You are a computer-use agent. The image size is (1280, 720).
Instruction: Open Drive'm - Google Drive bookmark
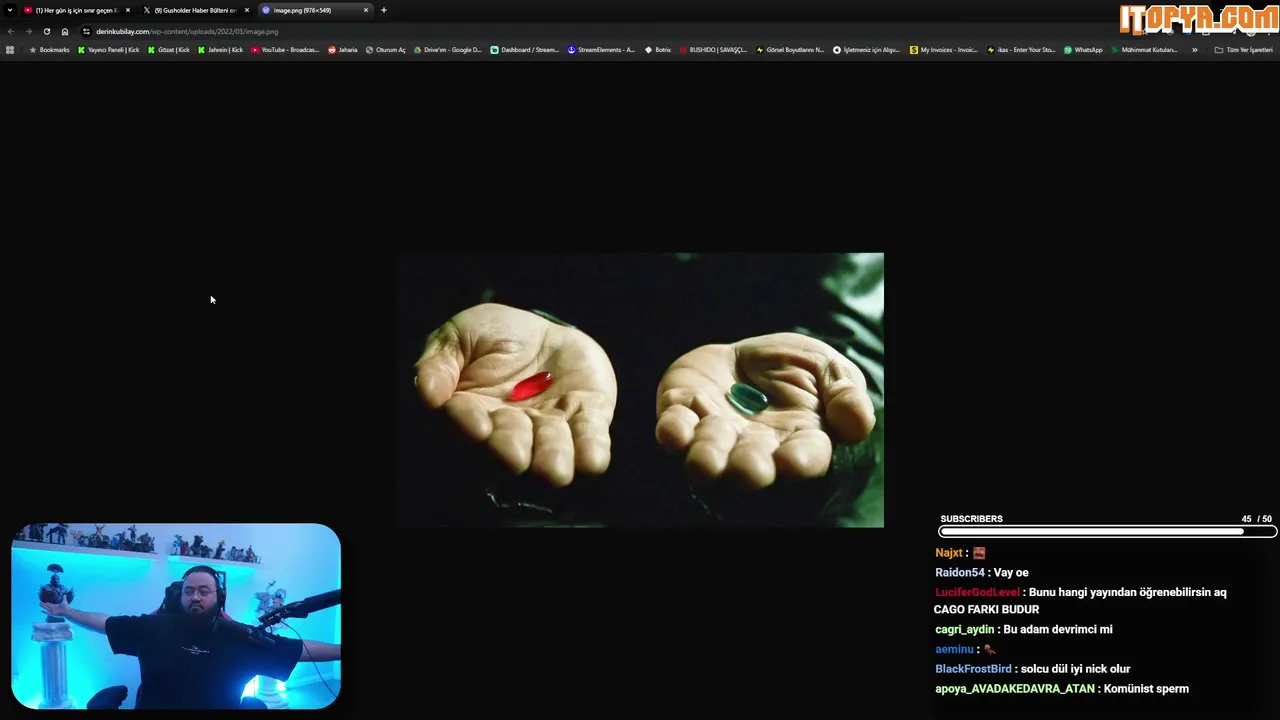(447, 49)
